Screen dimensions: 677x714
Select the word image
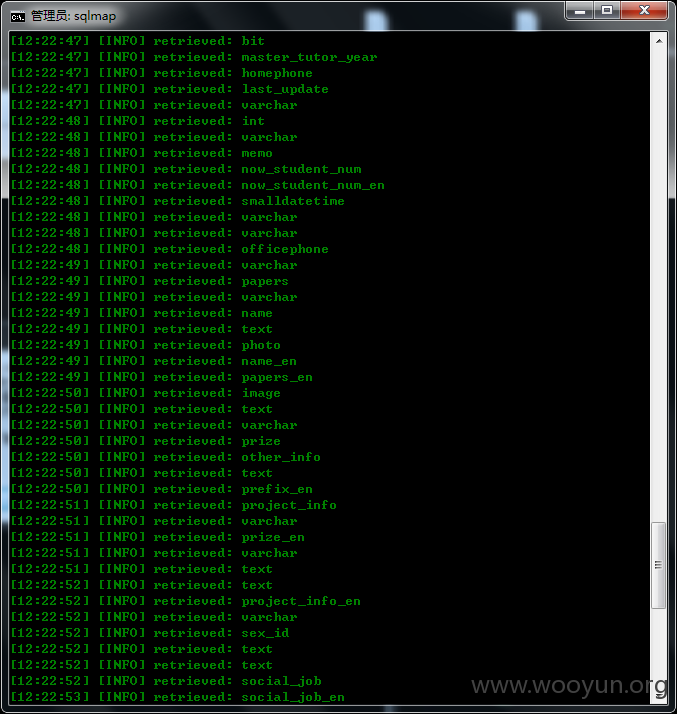click(x=261, y=393)
